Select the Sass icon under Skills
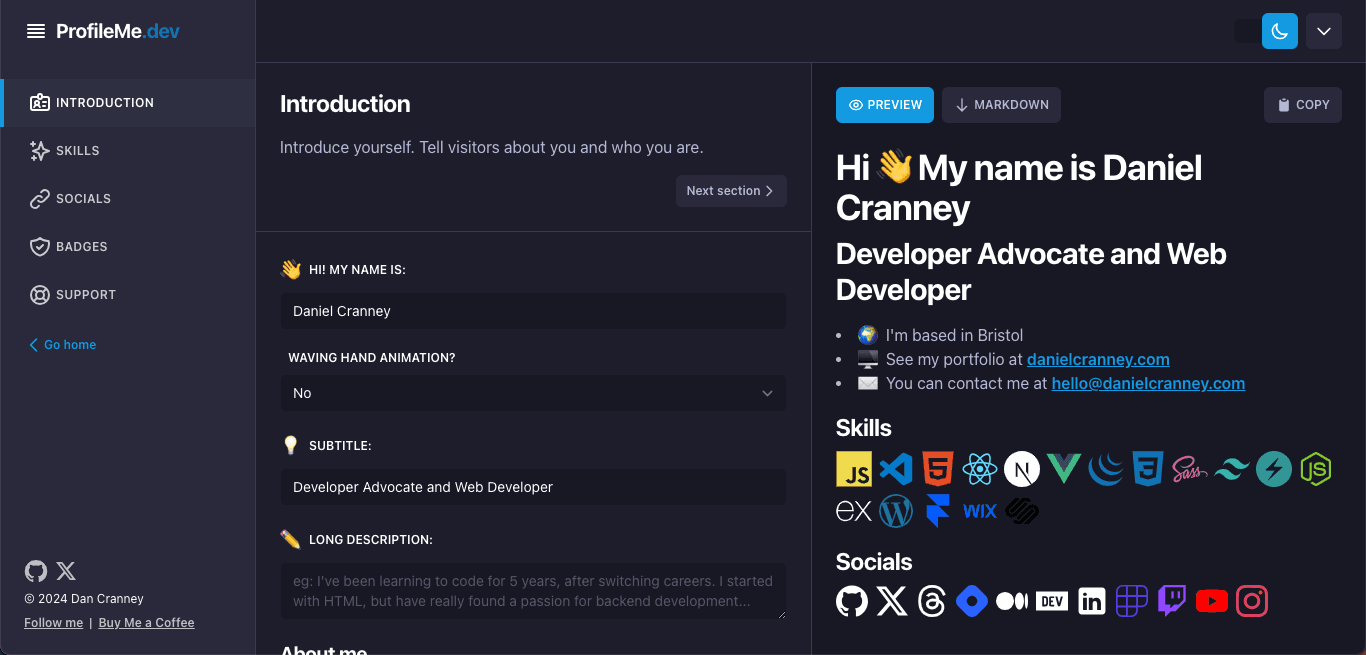This screenshot has height=655, width=1366. (1190, 468)
